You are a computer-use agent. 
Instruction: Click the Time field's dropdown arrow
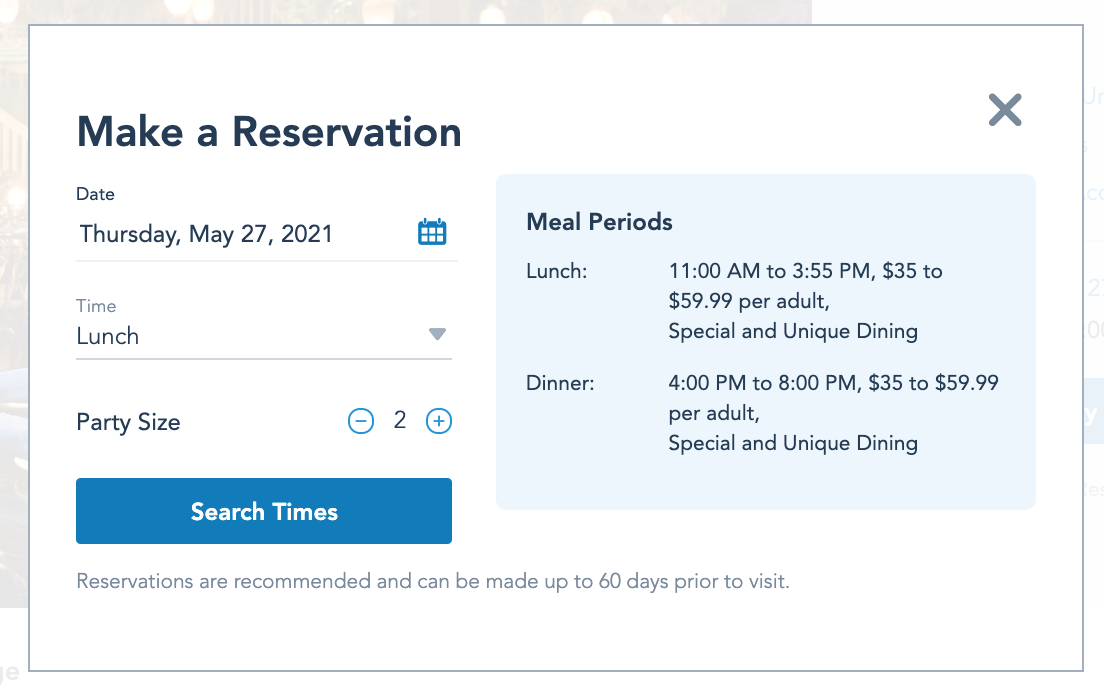point(437,334)
